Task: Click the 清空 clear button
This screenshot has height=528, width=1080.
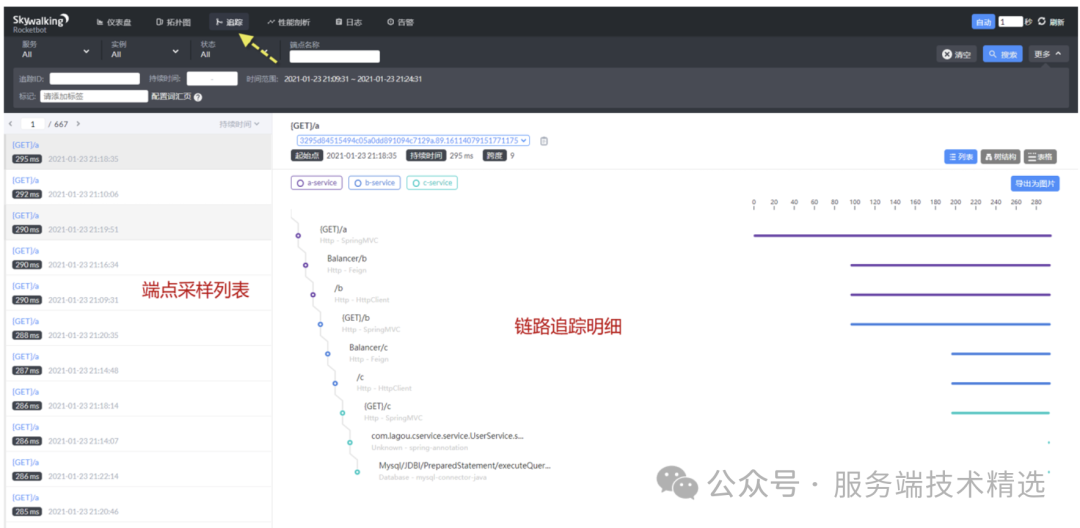Action: tap(956, 54)
